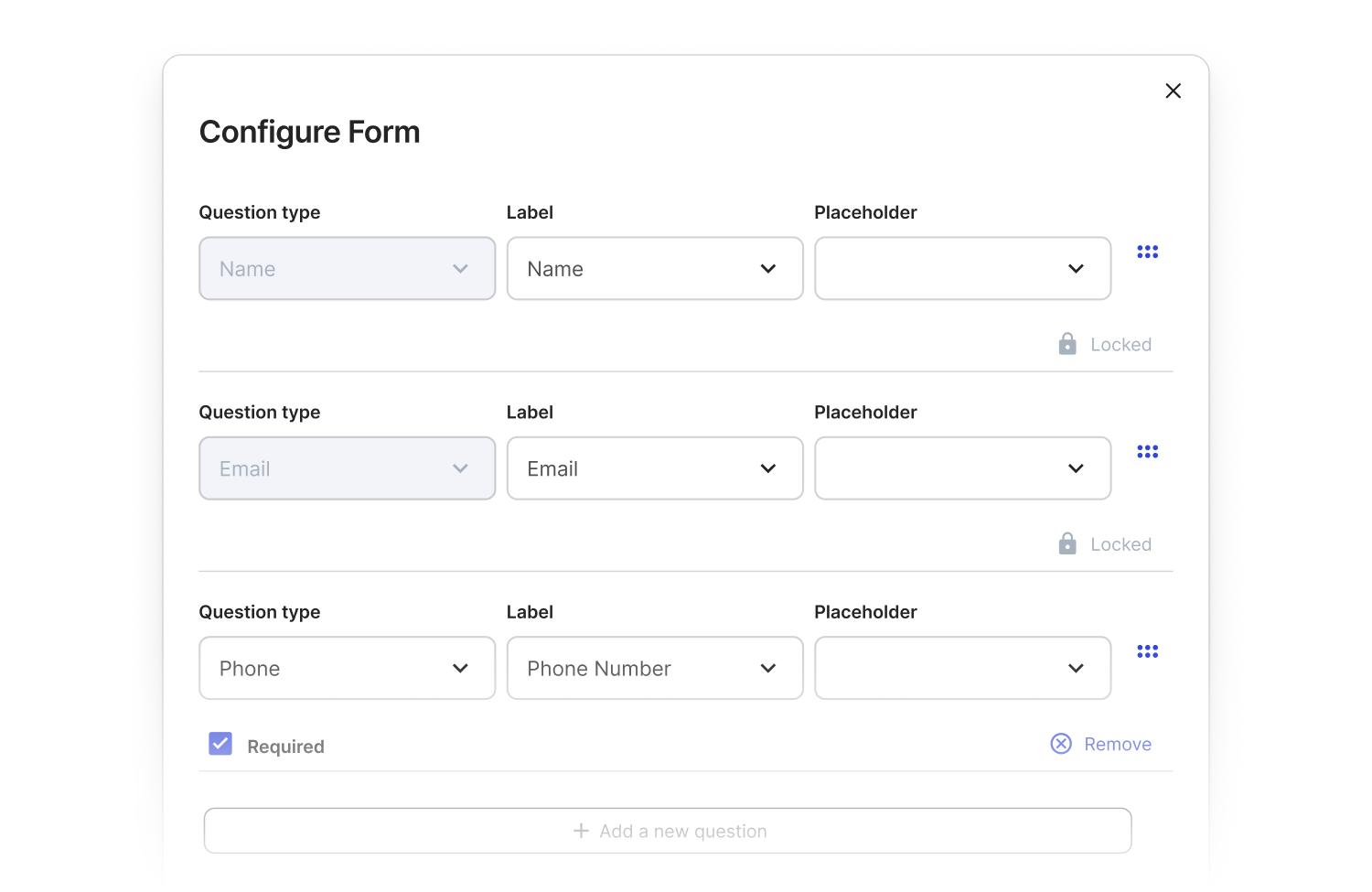Close the Configure Form dialog

[1173, 91]
